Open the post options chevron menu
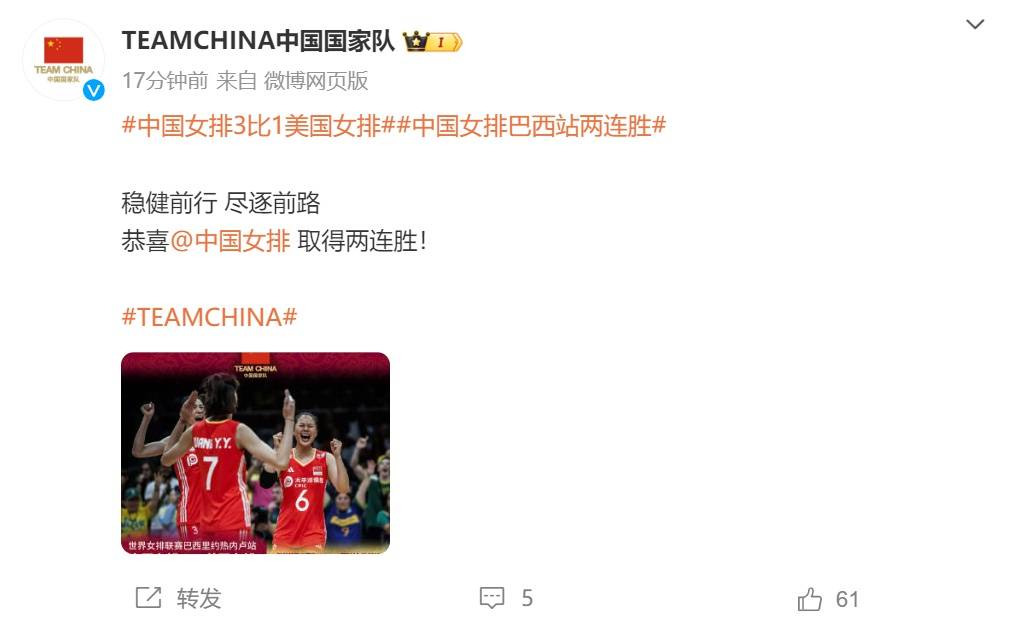Viewport: 1015px width, 627px height. point(975,25)
